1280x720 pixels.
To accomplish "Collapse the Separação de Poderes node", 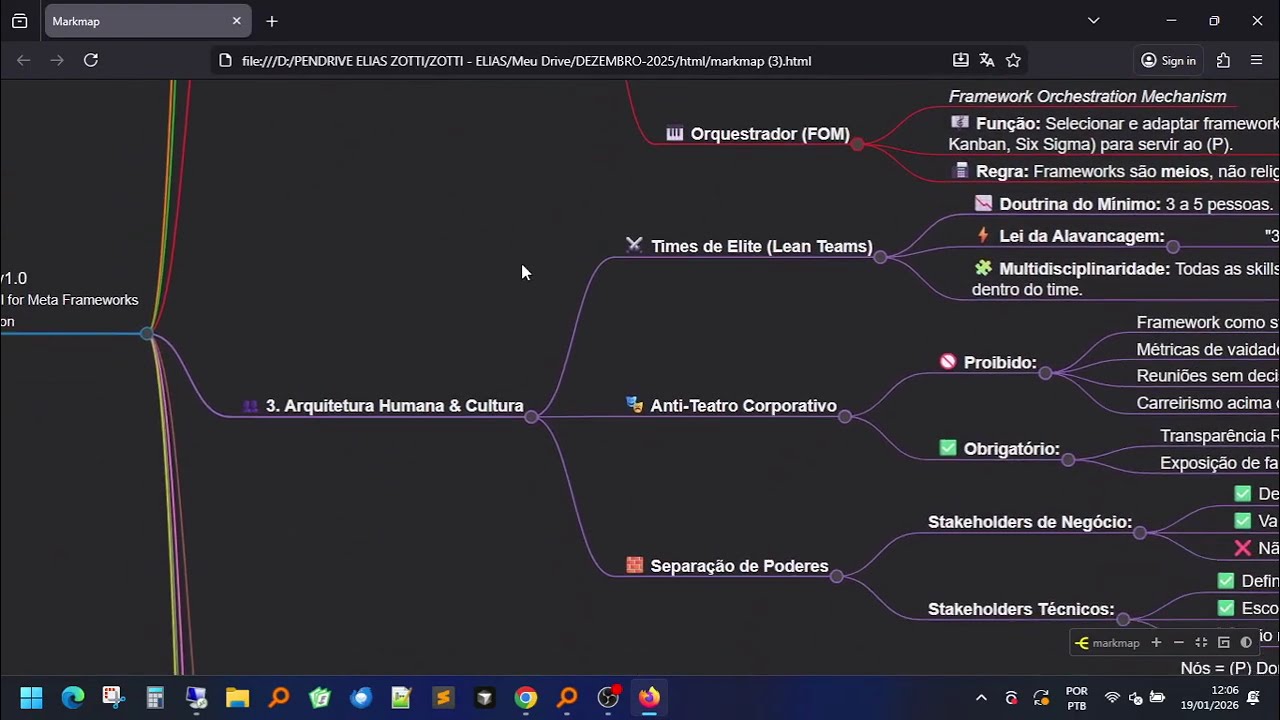I will [x=836, y=576].
